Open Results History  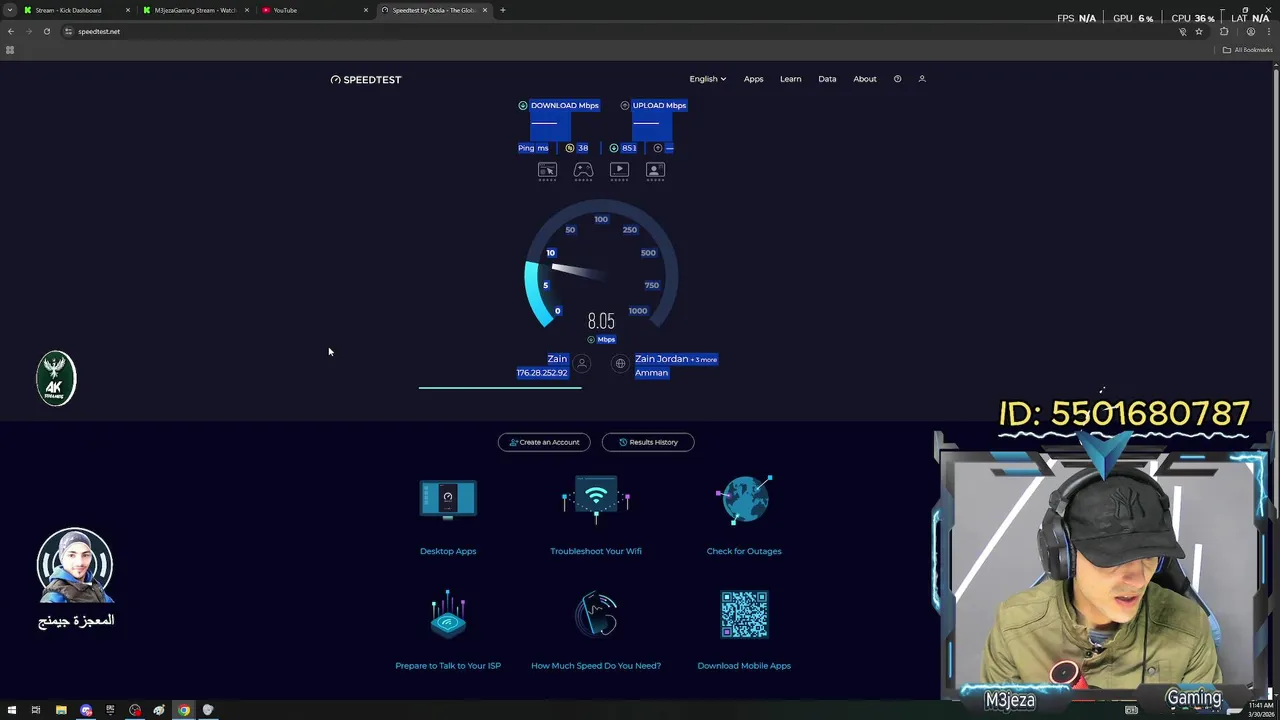pyautogui.click(x=648, y=442)
